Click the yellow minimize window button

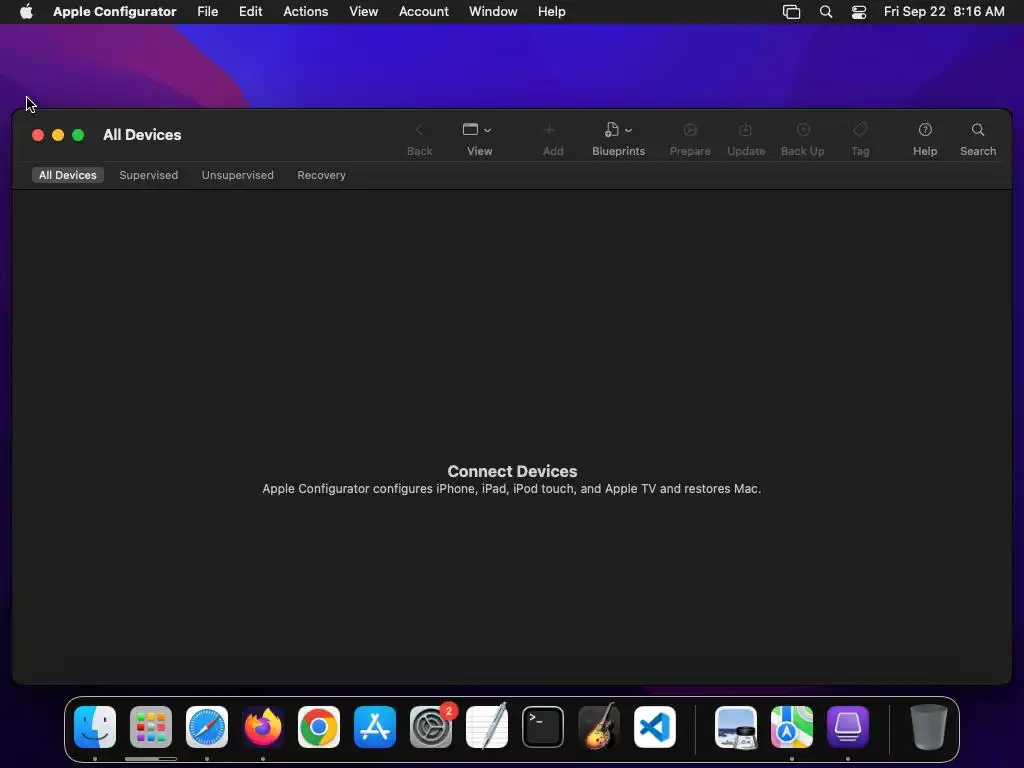(58, 135)
